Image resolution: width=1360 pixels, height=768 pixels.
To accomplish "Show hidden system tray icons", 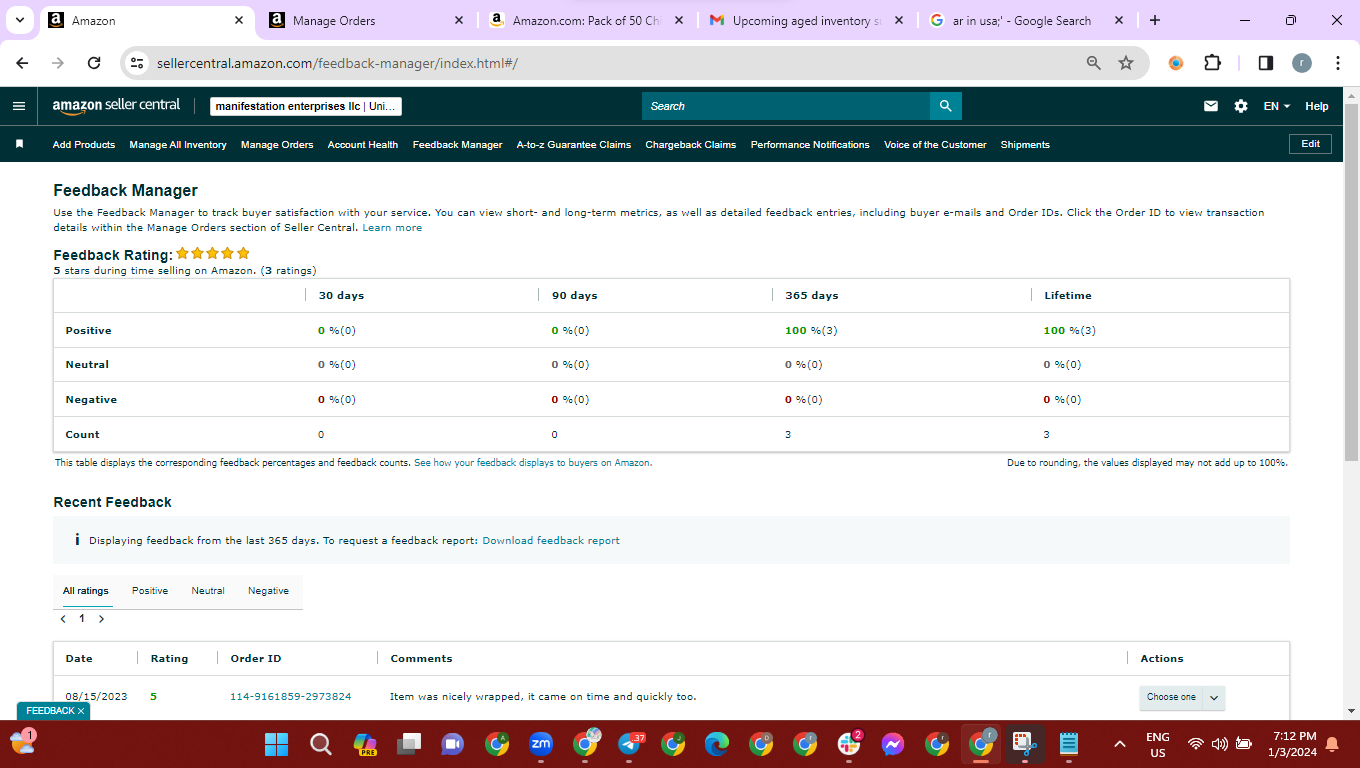I will [x=1120, y=744].
